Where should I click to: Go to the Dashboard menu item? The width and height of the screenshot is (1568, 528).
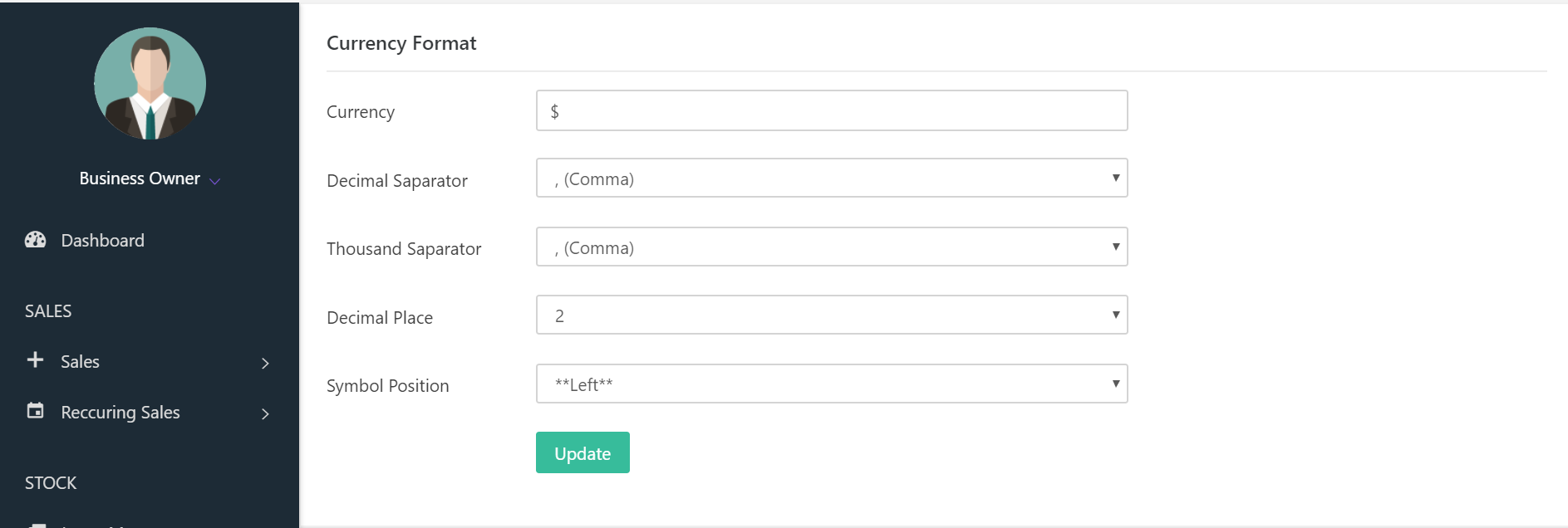[102, 241]
